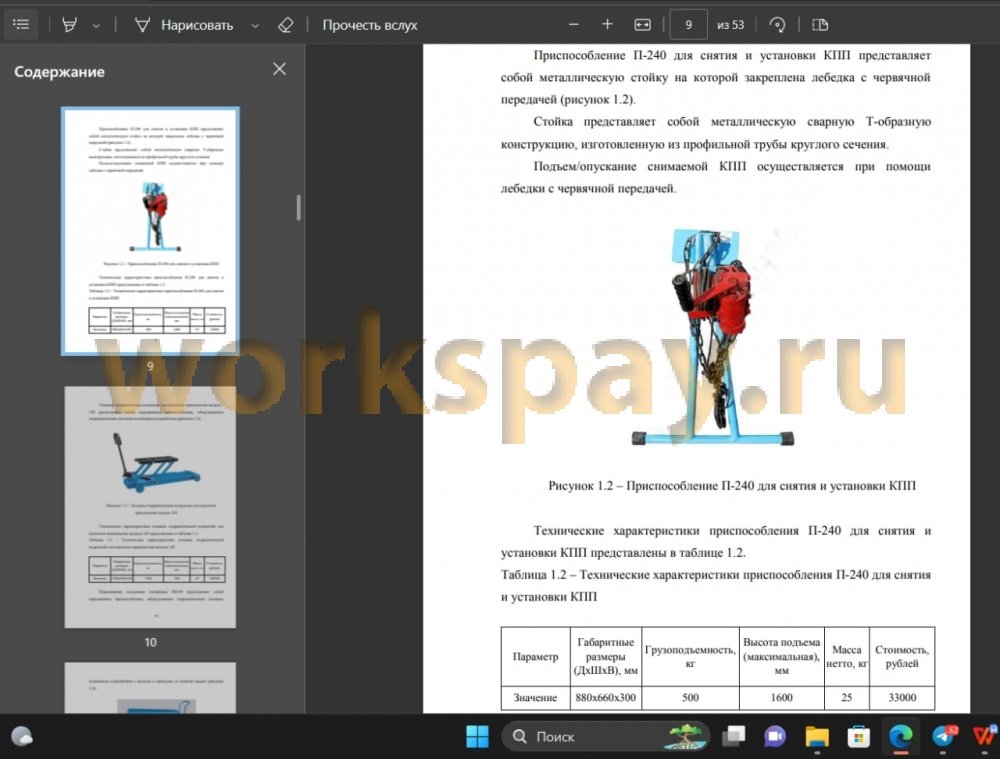Click the Грузоподъемность header cell
The image size is (1000, 759).
[690, 656]
